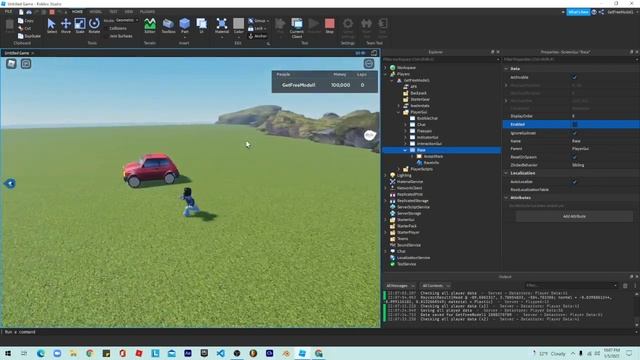Open the All Contexts dropdown

point(436,286)
